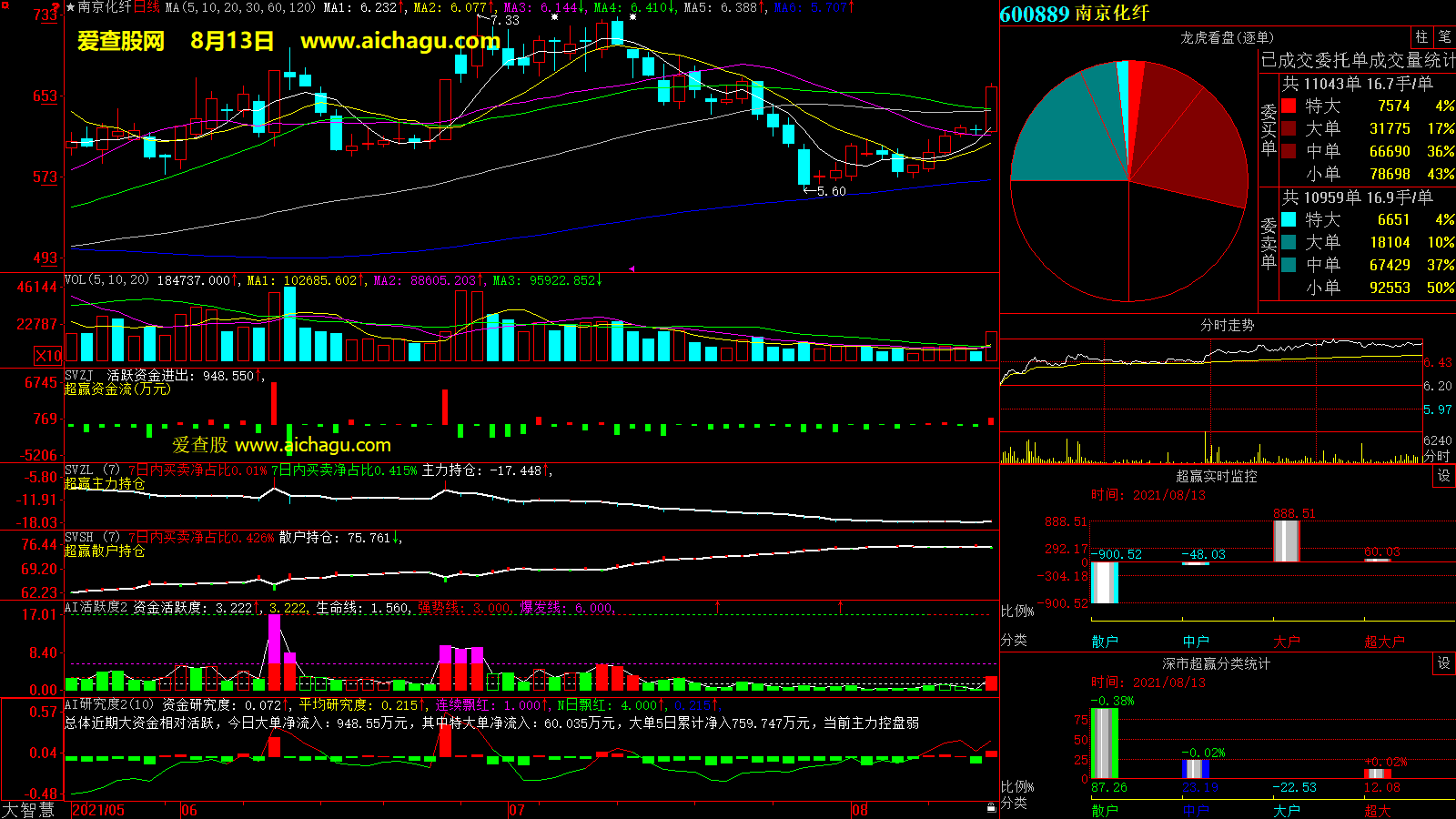Open 深市超赢分类统计 settings (设) button
The width and height of the screenshot is (1456, 819).
[1444, 663]
